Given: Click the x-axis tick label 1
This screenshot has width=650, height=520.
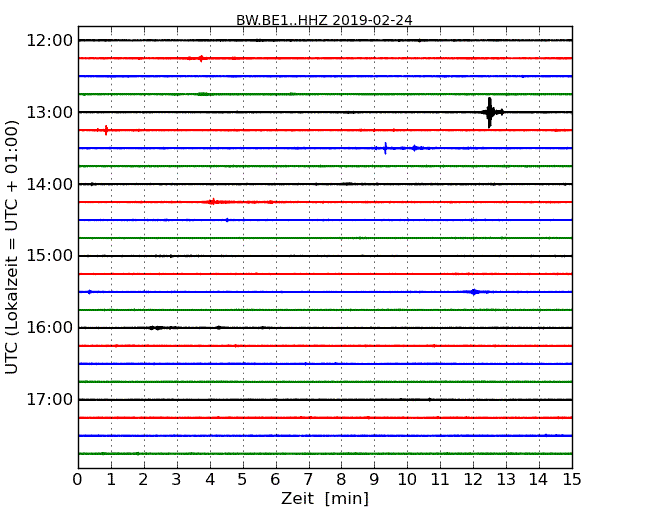Looking at the screenshot, I should [x=111, y=480].
